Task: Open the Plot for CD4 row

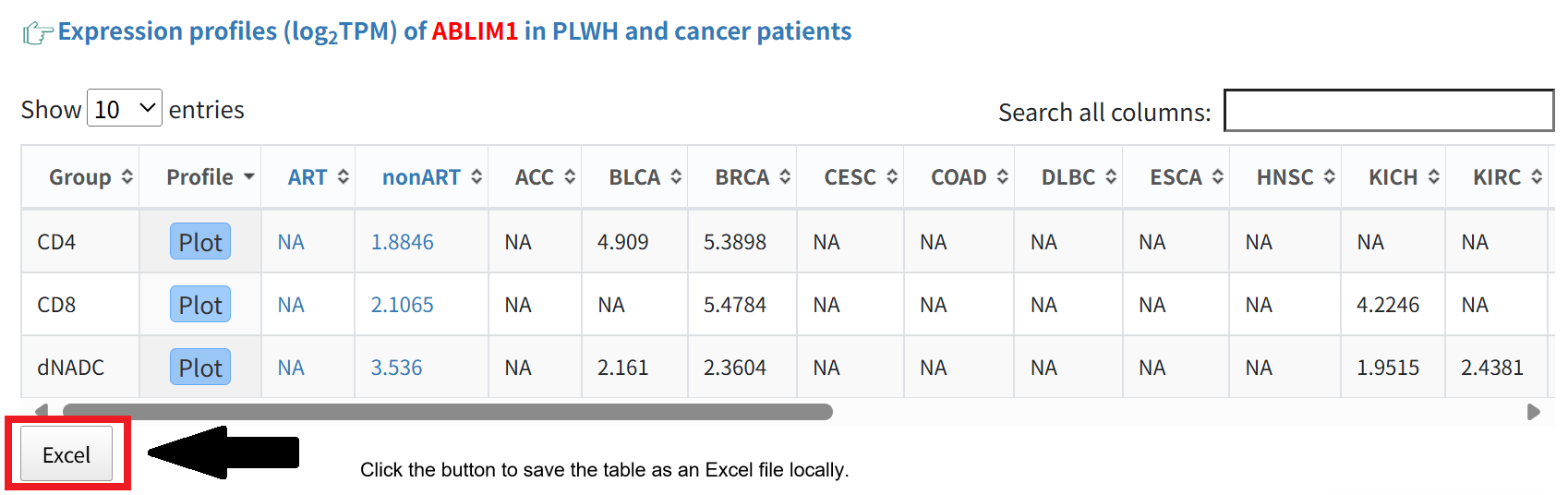Action: coord(200,242)
